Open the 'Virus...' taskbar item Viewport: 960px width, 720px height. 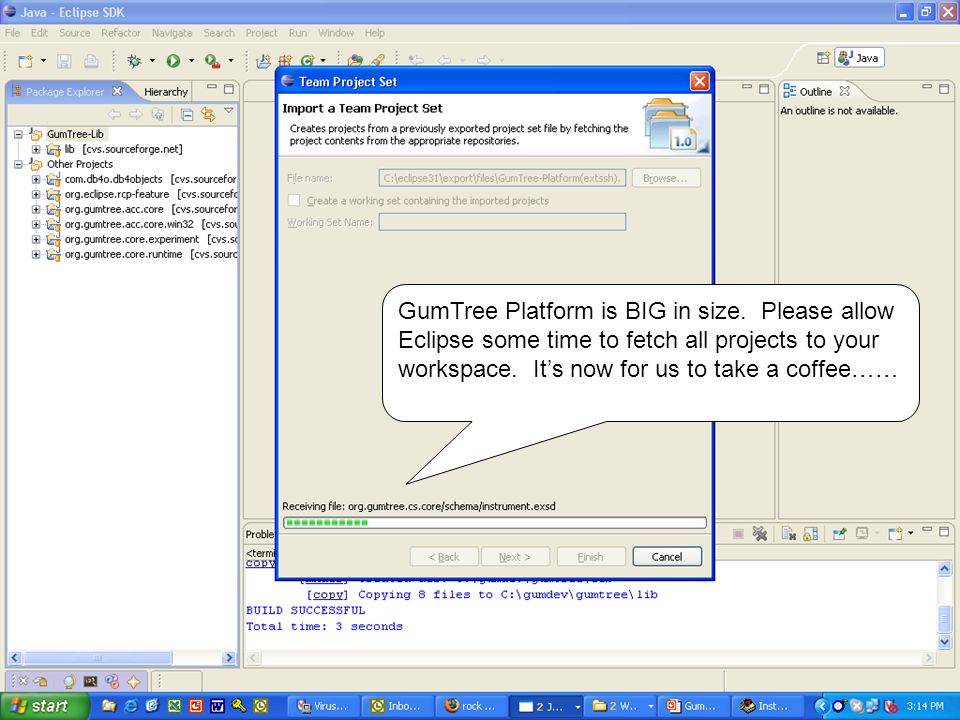323,706
